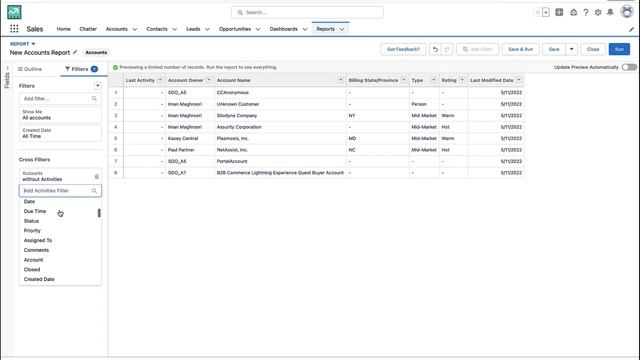Image resolution: width=640 pixels, height=360 pixels.
Task: Toggle Update Preview Automatically switch
Action: (x=629, y=67)
